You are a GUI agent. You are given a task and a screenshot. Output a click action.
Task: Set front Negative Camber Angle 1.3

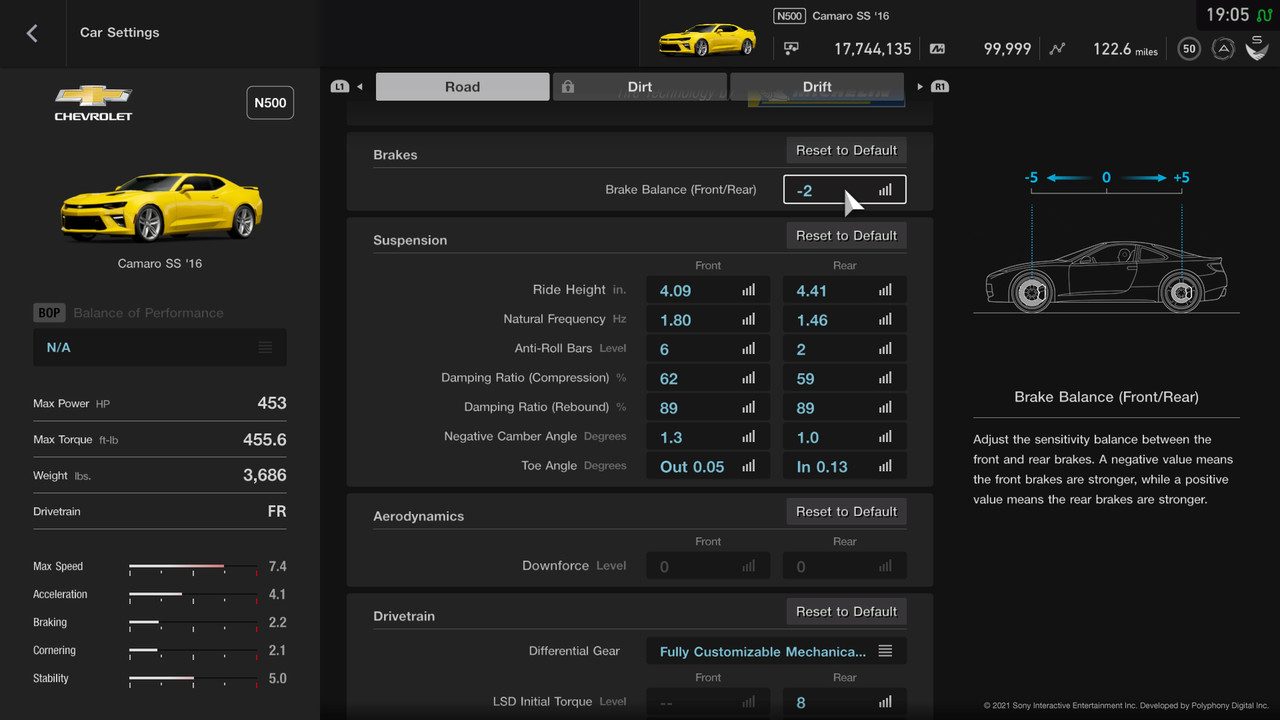click(708, 437)
